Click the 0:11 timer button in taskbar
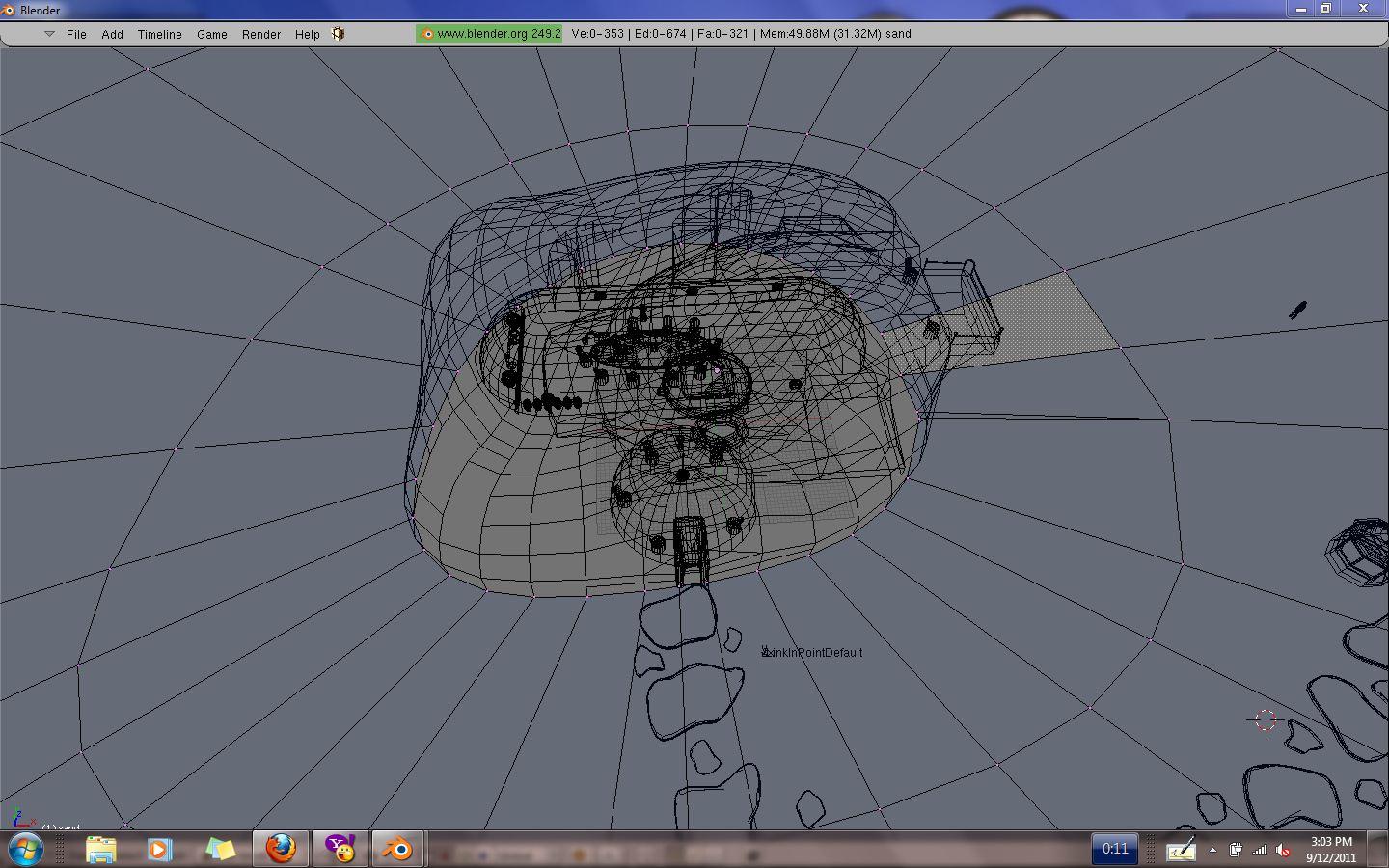 (x=1115, y=849)
